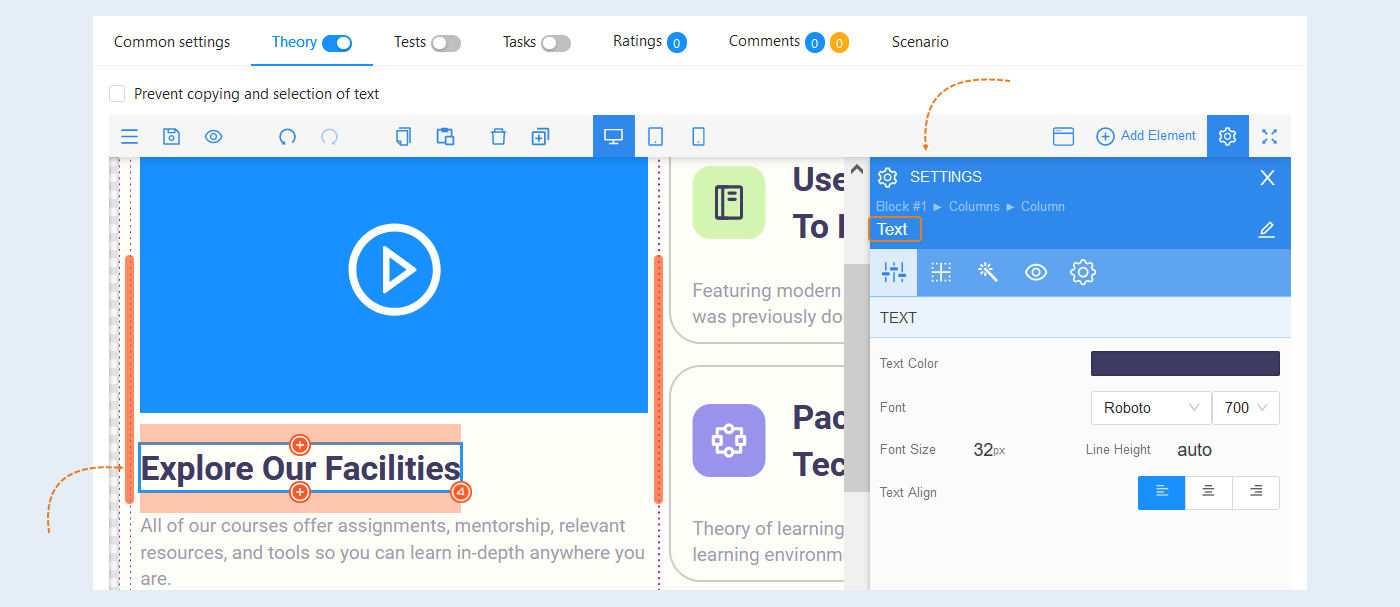1400x607 pixels.
Task: Click the courses description paragraph text
Action: pyautogui.click(x=393, y=552)
